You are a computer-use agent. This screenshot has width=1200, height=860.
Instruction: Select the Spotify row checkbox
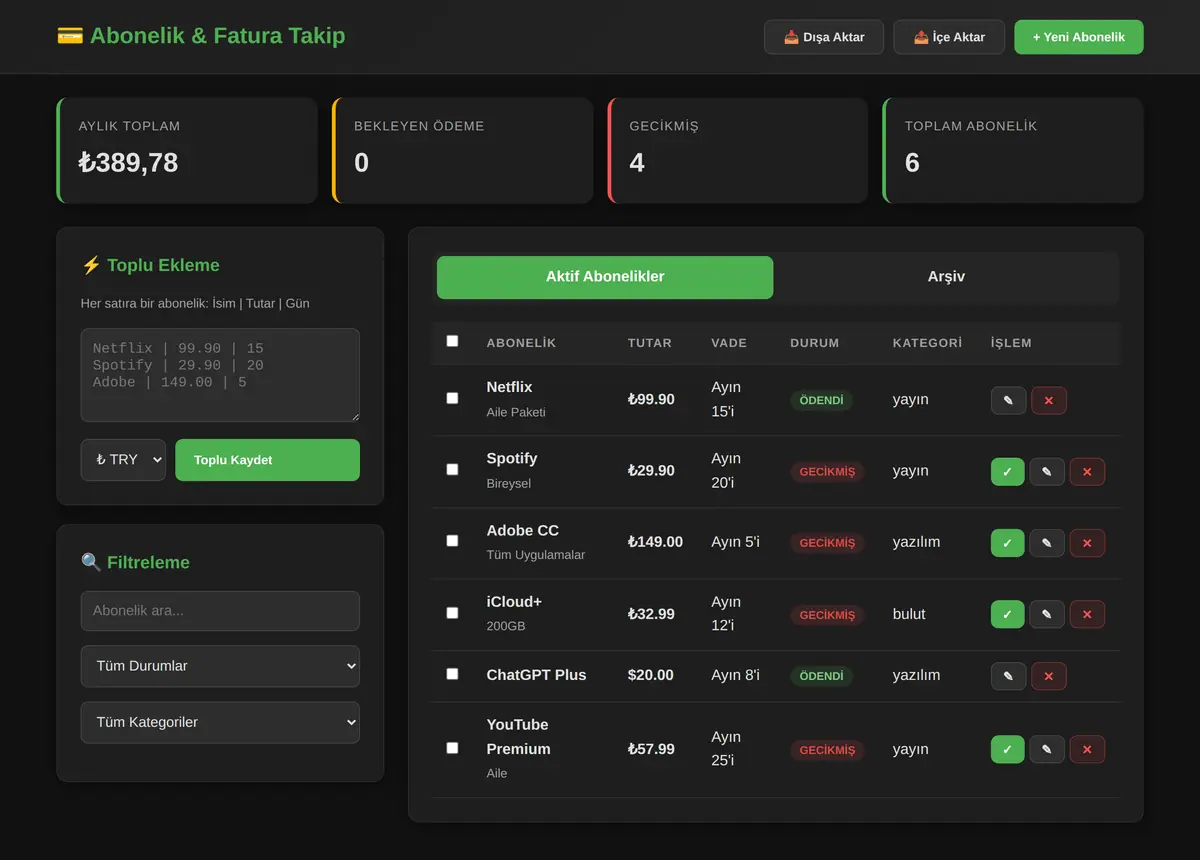(x=452, y=469)
